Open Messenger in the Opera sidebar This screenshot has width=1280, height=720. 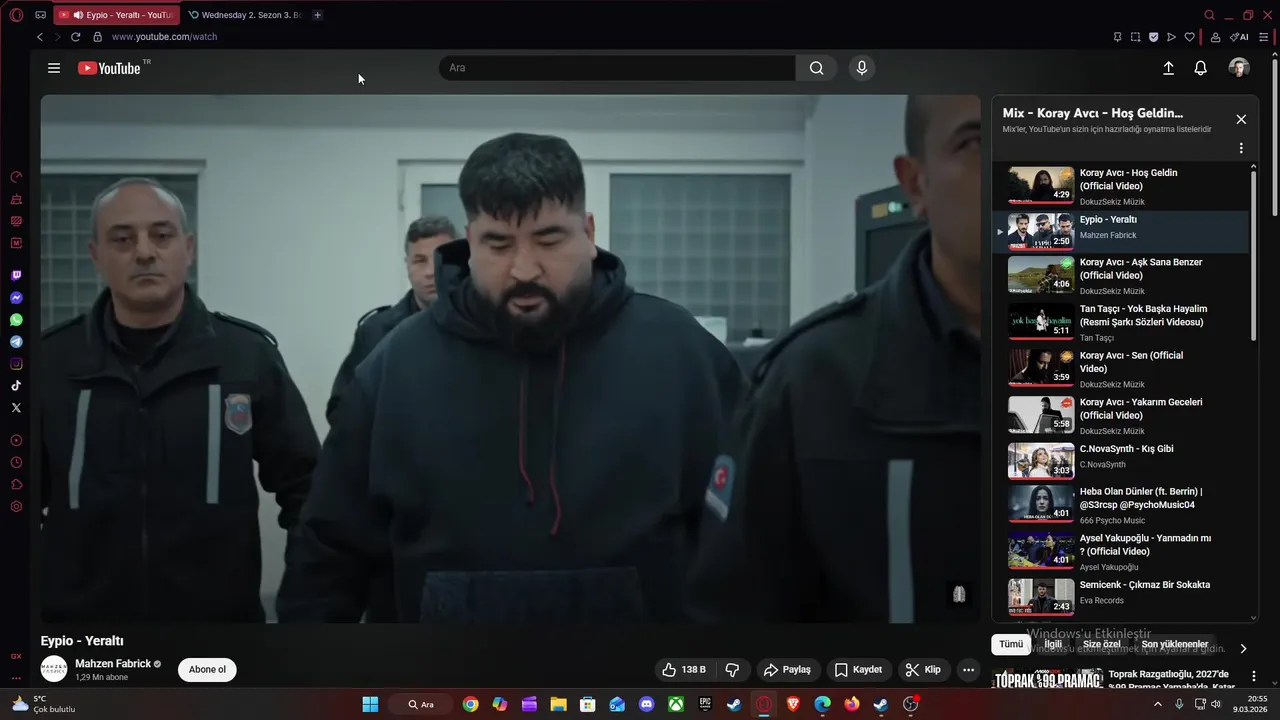16,298
